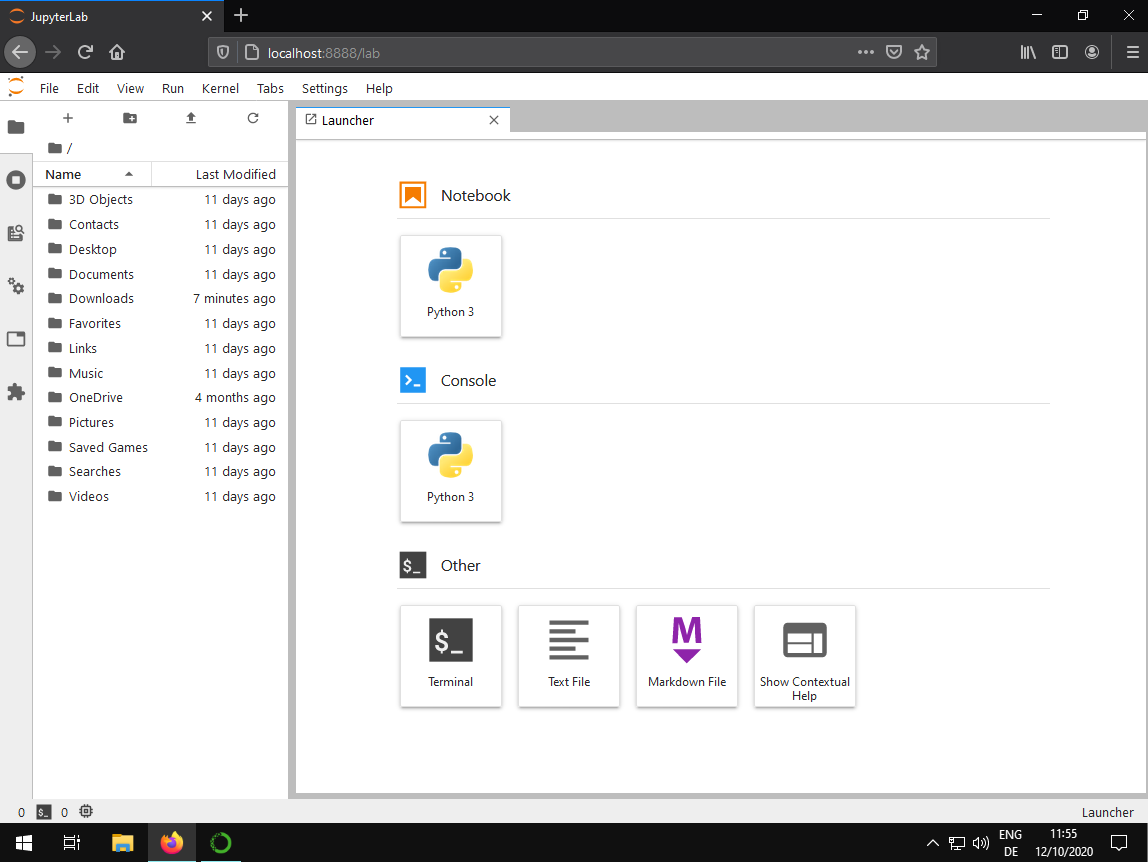Open the Running Terminals and Kernels sidebar panel

[x=16, y=180]
